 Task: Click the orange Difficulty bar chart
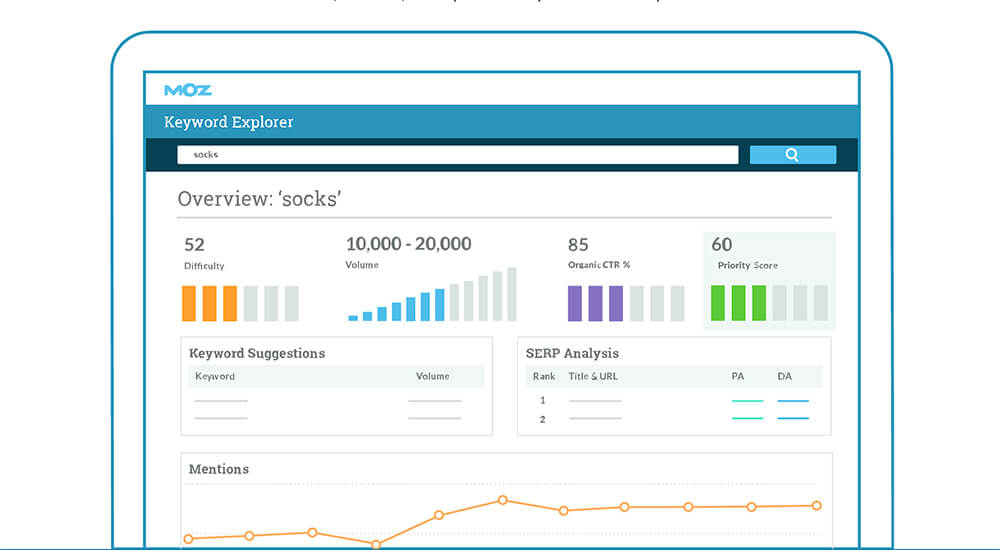tap(240, 303)
